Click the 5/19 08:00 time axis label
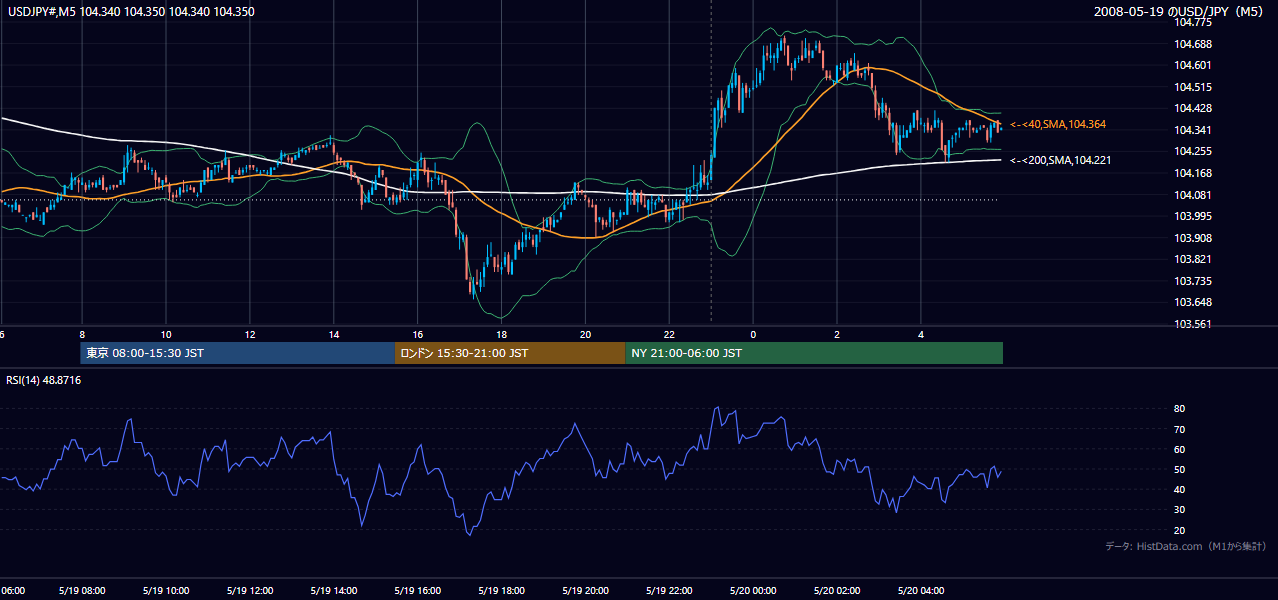 tap(82, 590)
